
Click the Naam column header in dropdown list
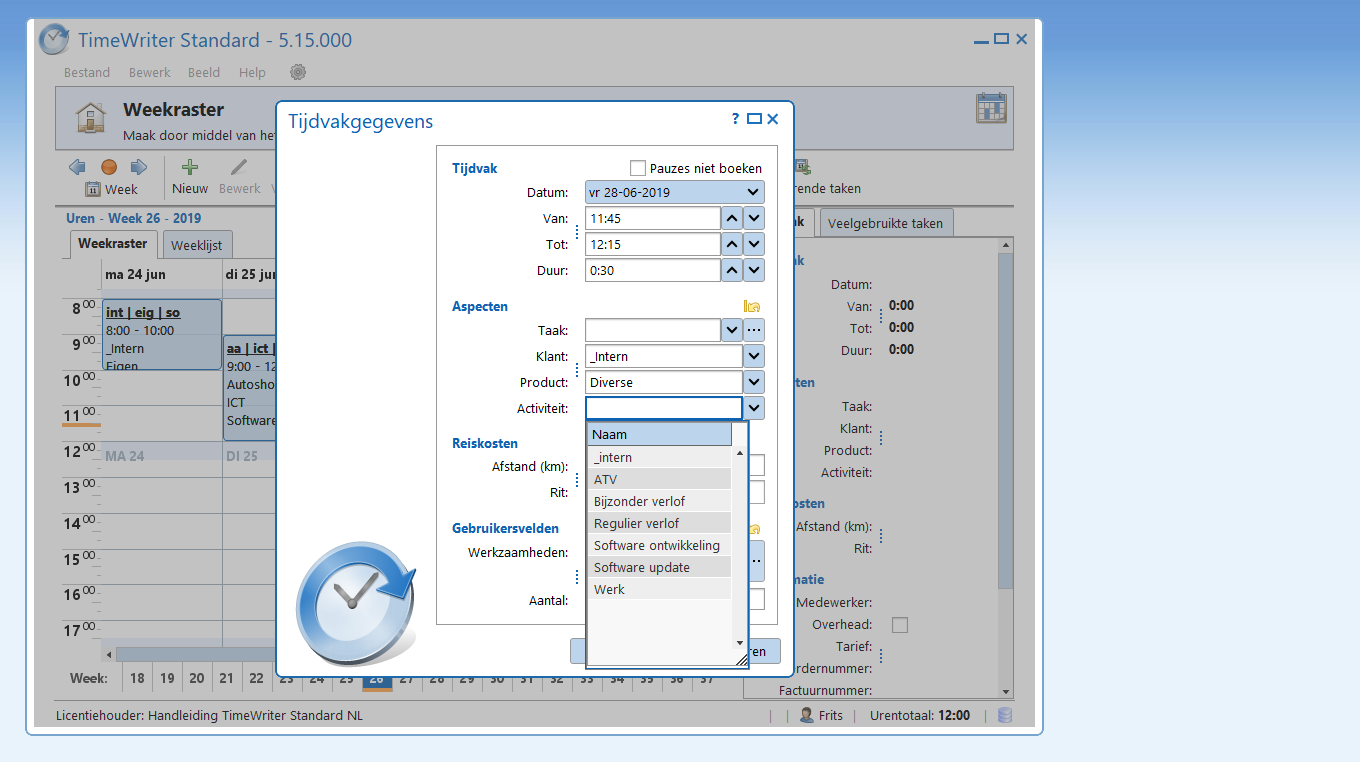point(660,434)
